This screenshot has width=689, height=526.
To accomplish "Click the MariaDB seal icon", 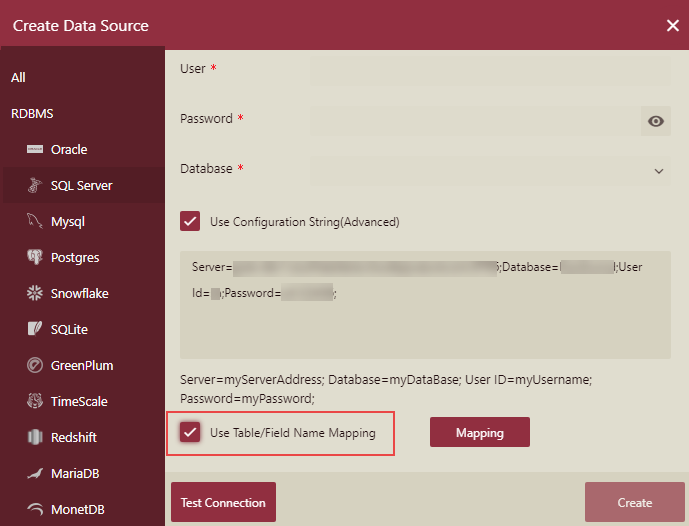I will (x=35, y=473).
